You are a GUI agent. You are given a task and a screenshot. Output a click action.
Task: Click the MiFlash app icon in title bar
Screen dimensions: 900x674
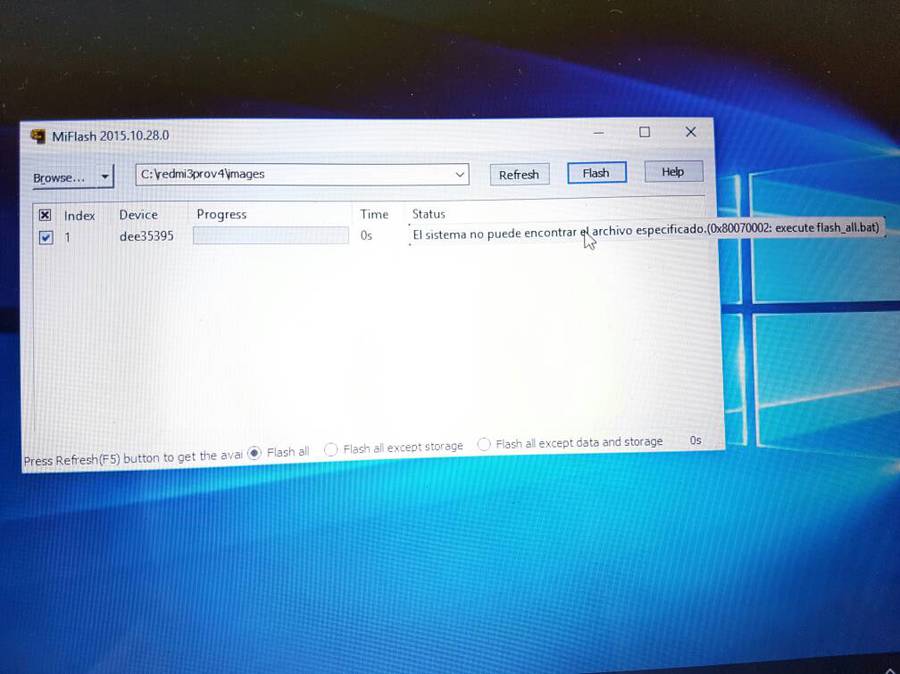pos(38,136)
